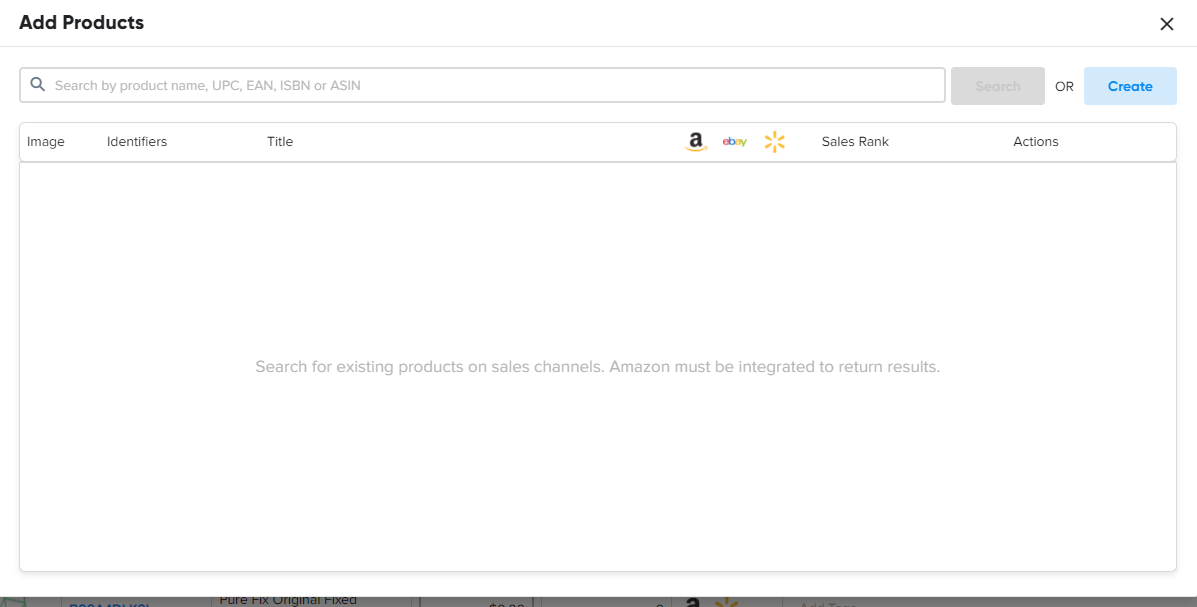
Task: Select the Sales Rank column header
Action: click(x=855, y=141)
